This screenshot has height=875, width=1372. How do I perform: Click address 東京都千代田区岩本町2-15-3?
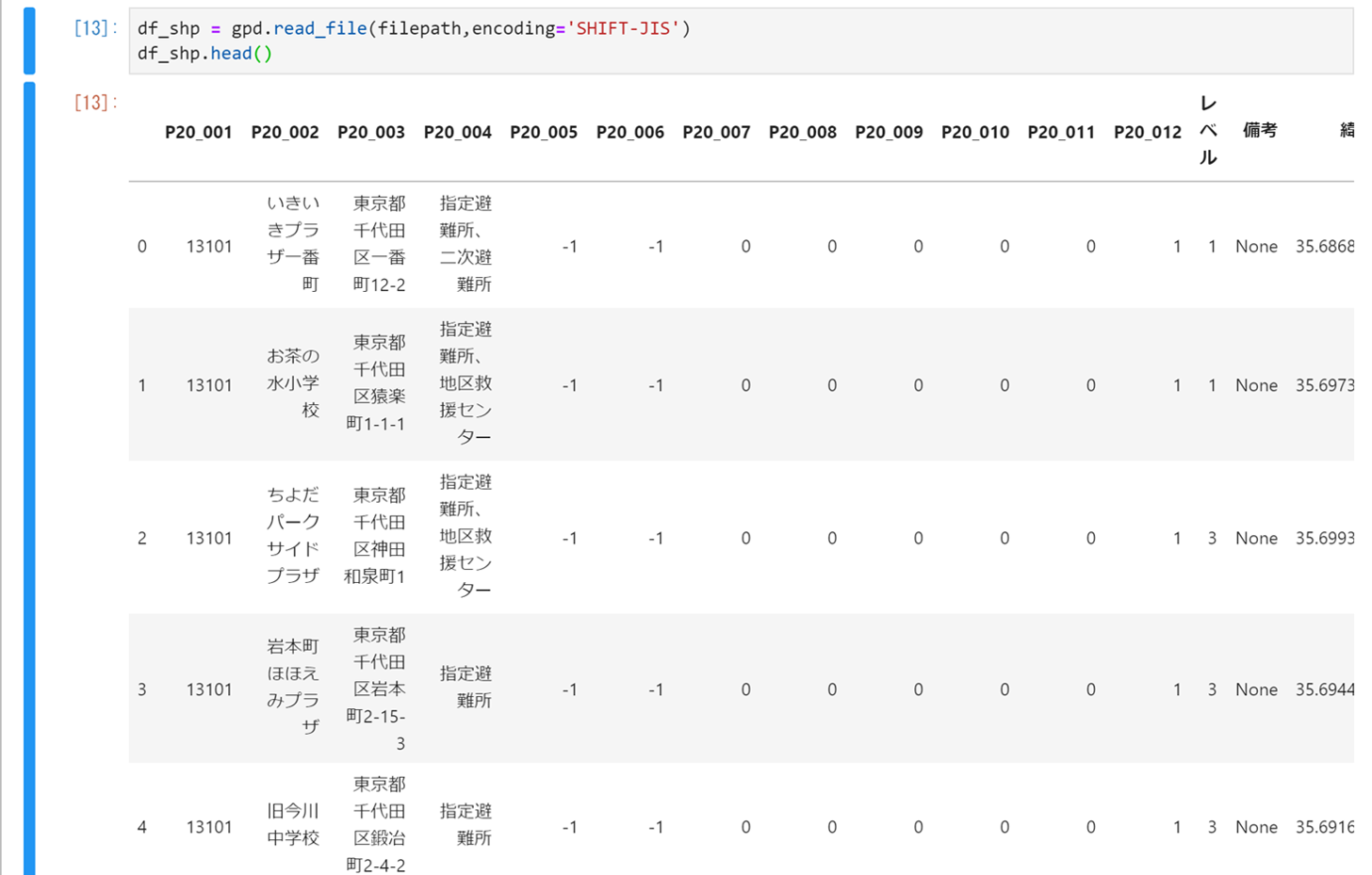(376, 689)
